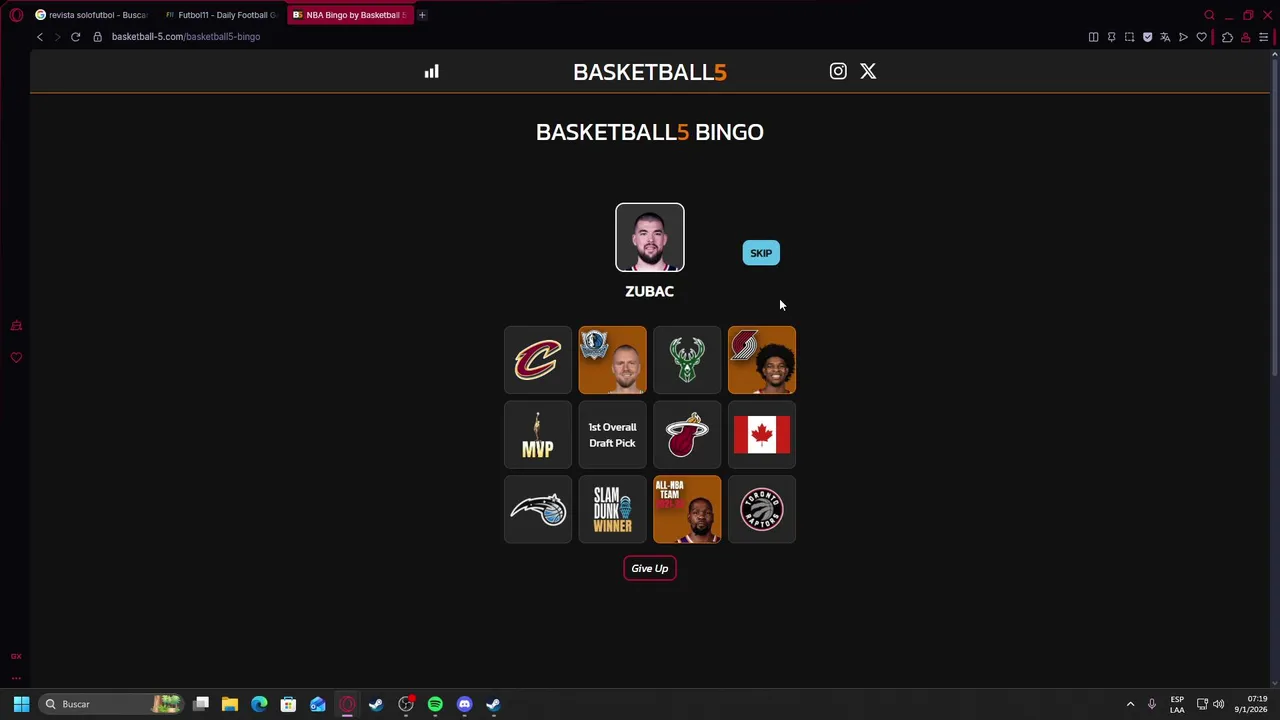Take a snapshot with the capture icon
The height and width of the screenshot is (720, 1280).
(x=1129, y=37)
